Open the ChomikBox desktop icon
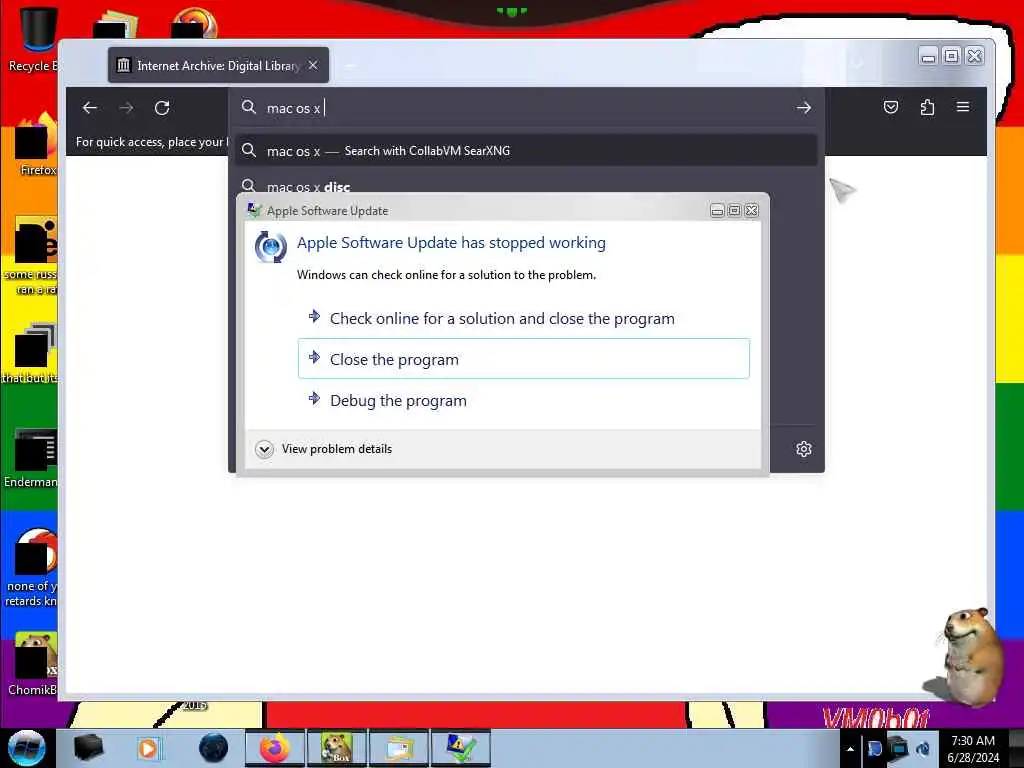Image resolution: width=1024 pixels, height=768 pixels. click(33, 663)
